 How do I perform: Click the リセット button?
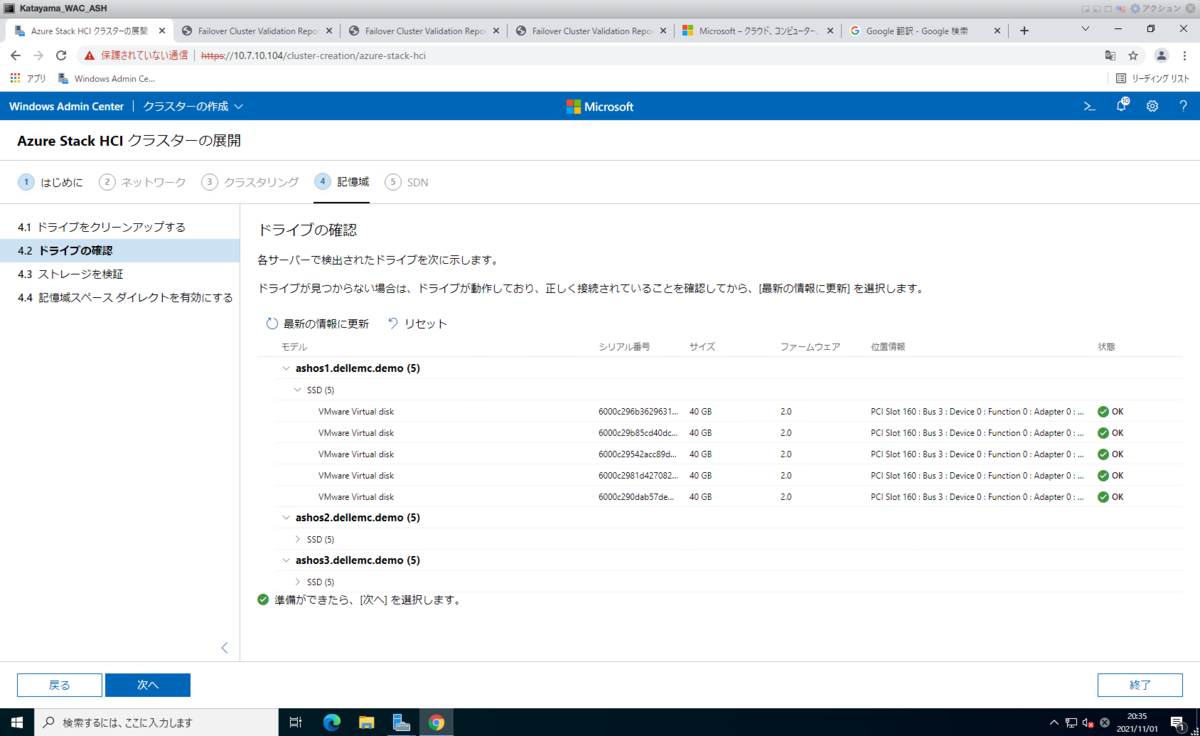tap(417, 323)
